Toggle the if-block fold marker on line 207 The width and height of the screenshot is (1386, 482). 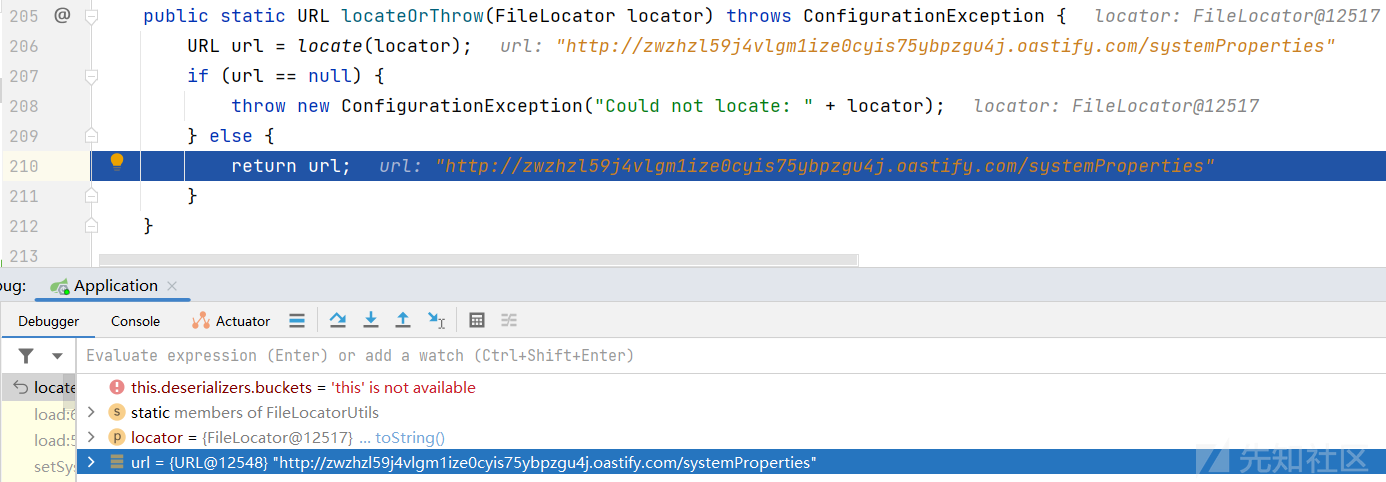click(x=91, y=77)
